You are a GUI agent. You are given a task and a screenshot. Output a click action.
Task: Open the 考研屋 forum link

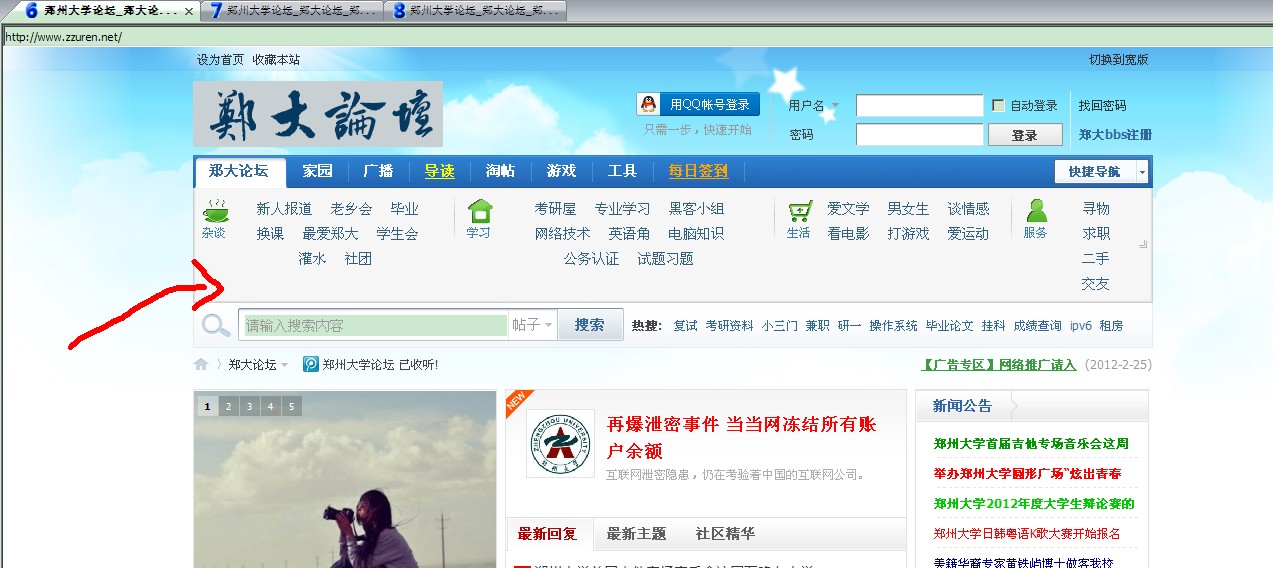click(555, 209)
